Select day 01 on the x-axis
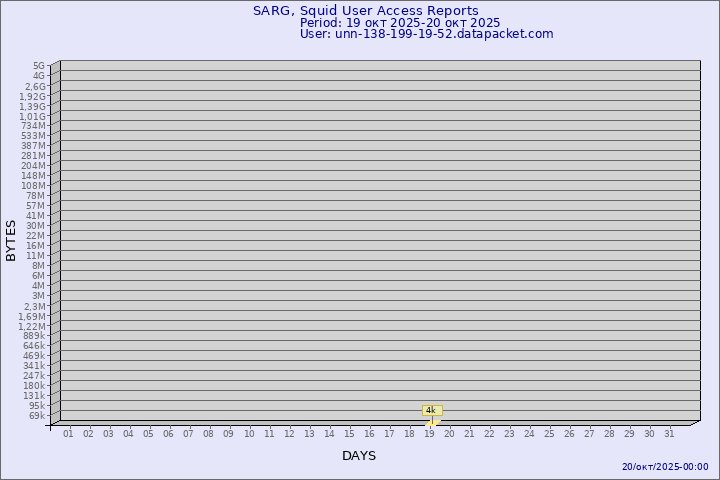 (x=68, y=433)
